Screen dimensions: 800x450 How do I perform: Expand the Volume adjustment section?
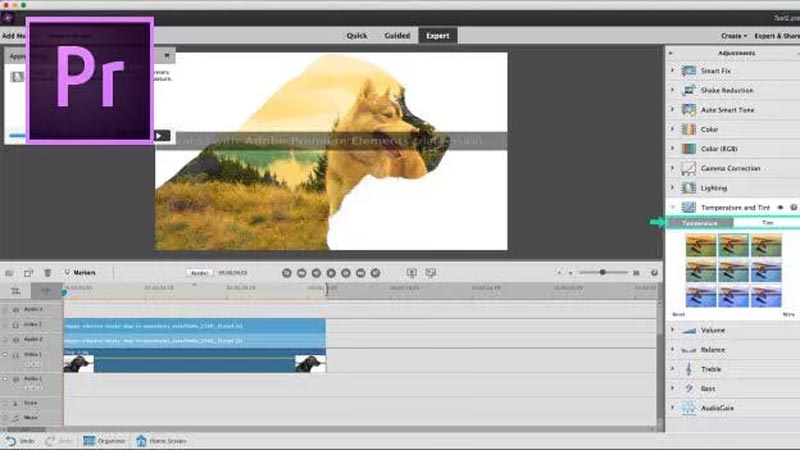tap(673, 330)
